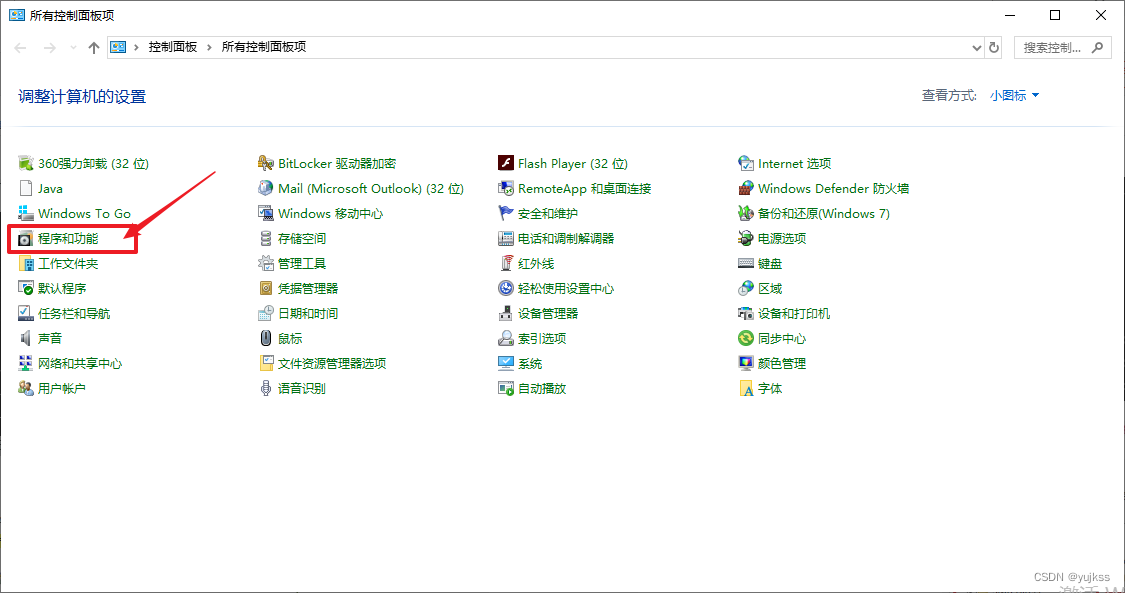The image size is (1125, 593).
Task: Click the Windows 移动中心 icon
Action: pos(266,214)
